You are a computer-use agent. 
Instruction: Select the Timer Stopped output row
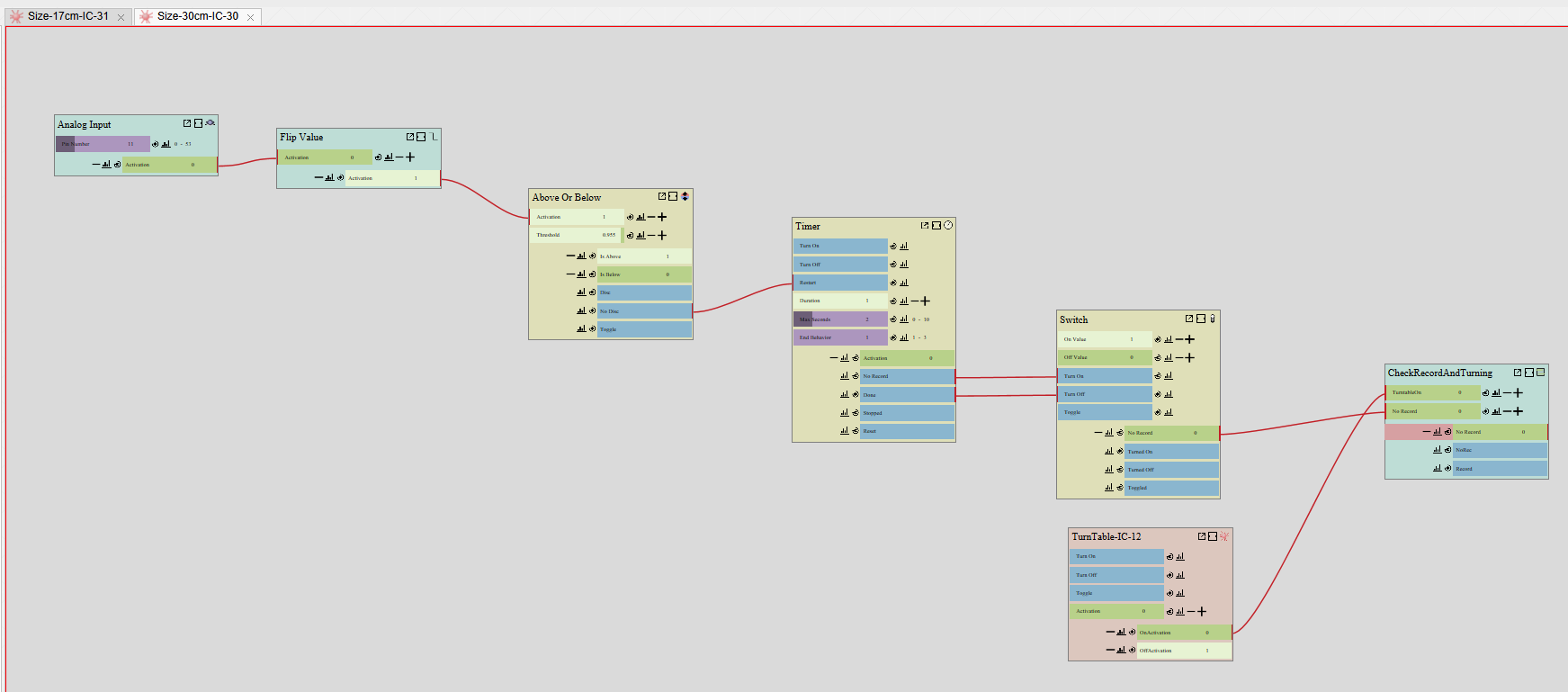(908, 413)
